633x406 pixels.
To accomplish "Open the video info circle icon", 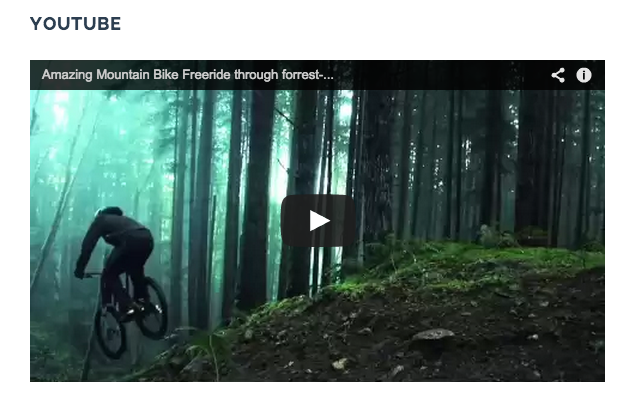I will pos(583,75).
